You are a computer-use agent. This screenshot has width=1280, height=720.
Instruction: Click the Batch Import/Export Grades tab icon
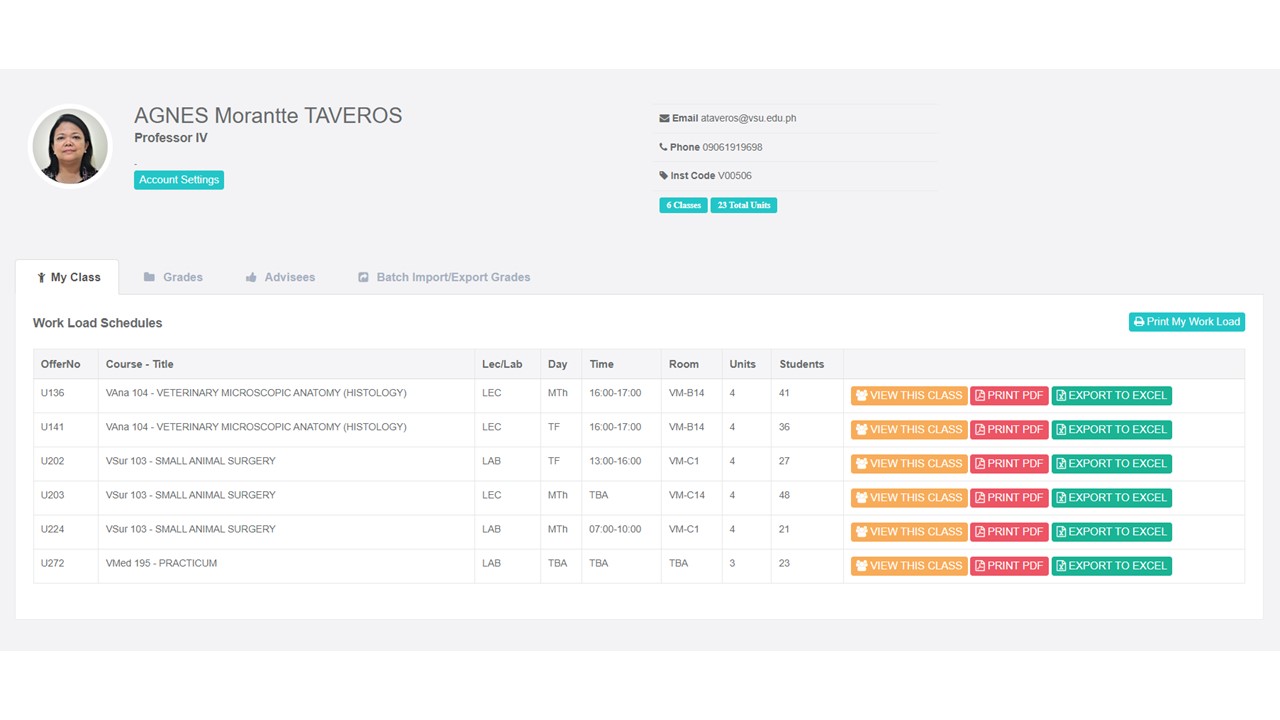pos(363,277)
